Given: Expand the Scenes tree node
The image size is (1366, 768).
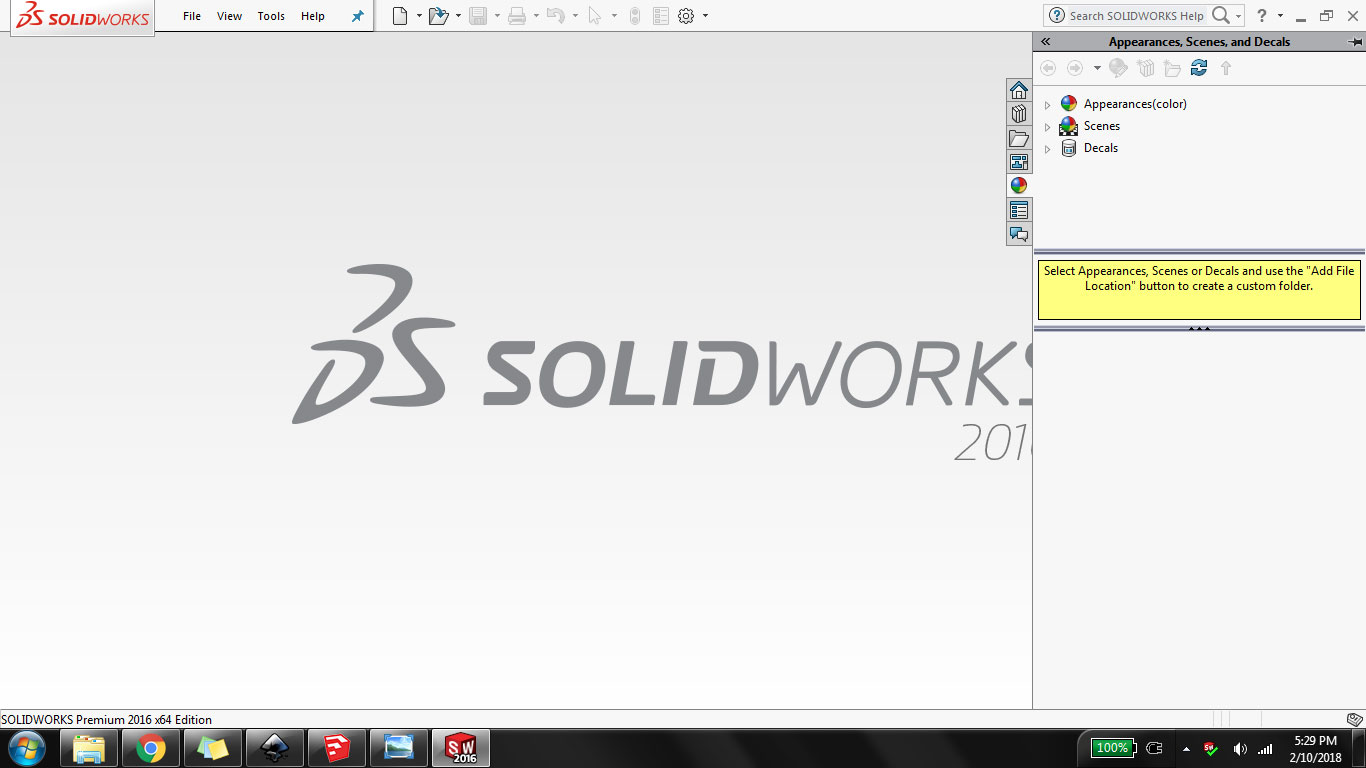Looking at the screenshot, I should coord(1048,126).
